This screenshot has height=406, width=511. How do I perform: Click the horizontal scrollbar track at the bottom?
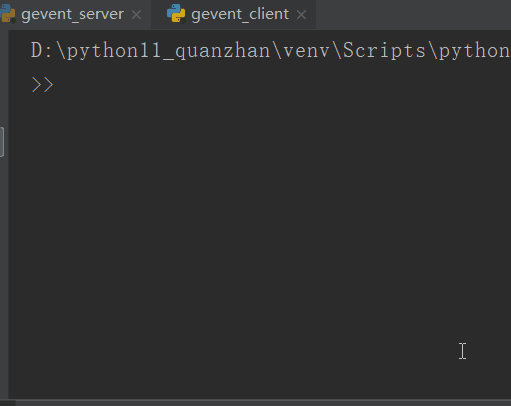pyautogui.click(x=263, y=403)
